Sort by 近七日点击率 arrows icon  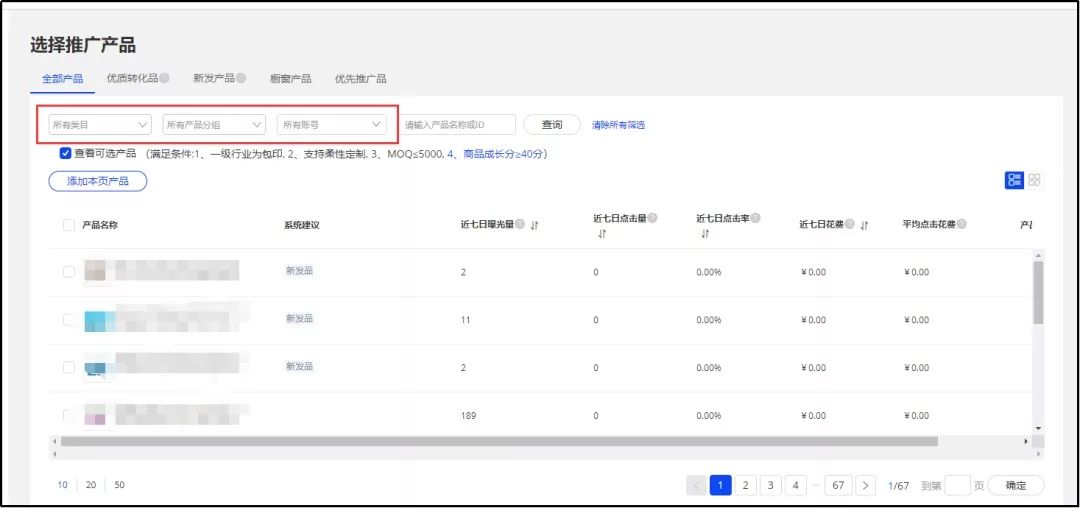(705, 234)
